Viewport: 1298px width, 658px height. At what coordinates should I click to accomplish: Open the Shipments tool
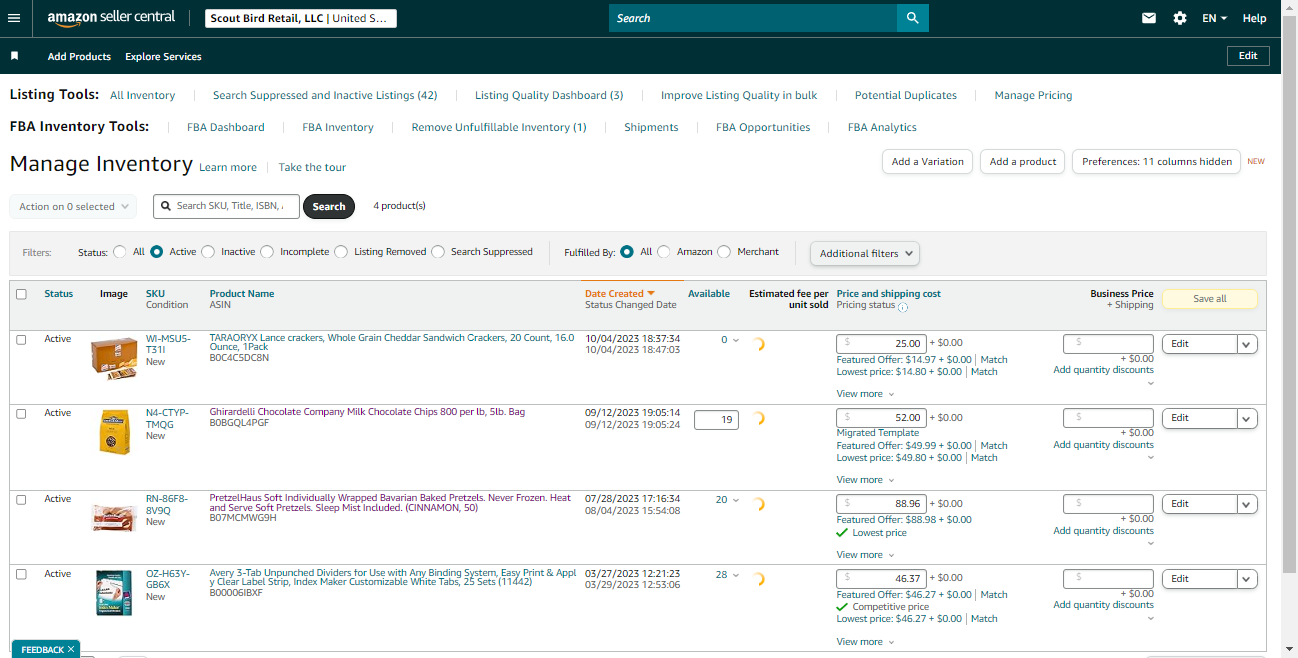point(651,127)
